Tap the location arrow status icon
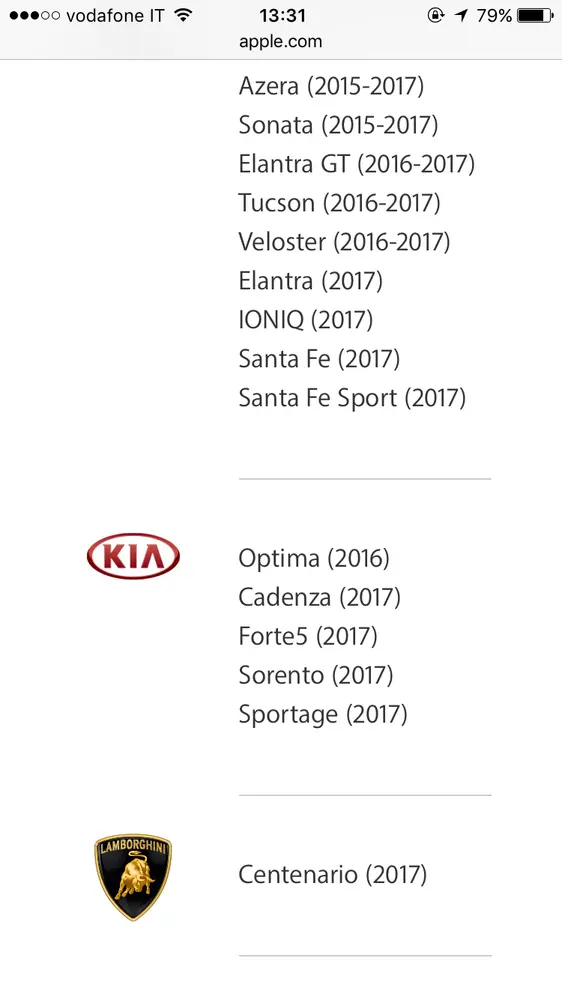The height and width of the screenshot is (1000, 562). tap(461, 15)
